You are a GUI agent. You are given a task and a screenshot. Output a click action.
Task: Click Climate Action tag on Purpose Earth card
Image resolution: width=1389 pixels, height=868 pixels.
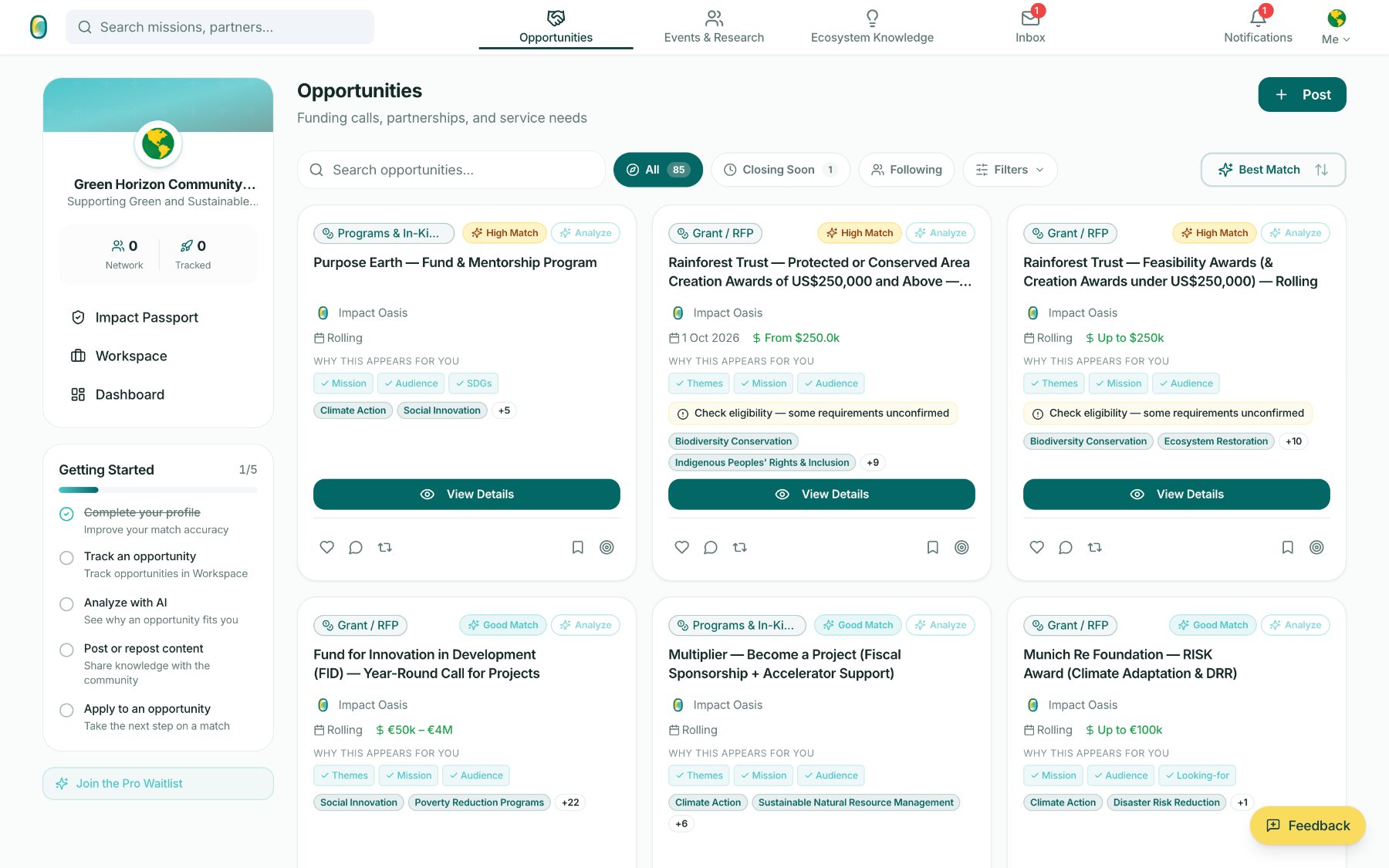(x=353, y=410)
